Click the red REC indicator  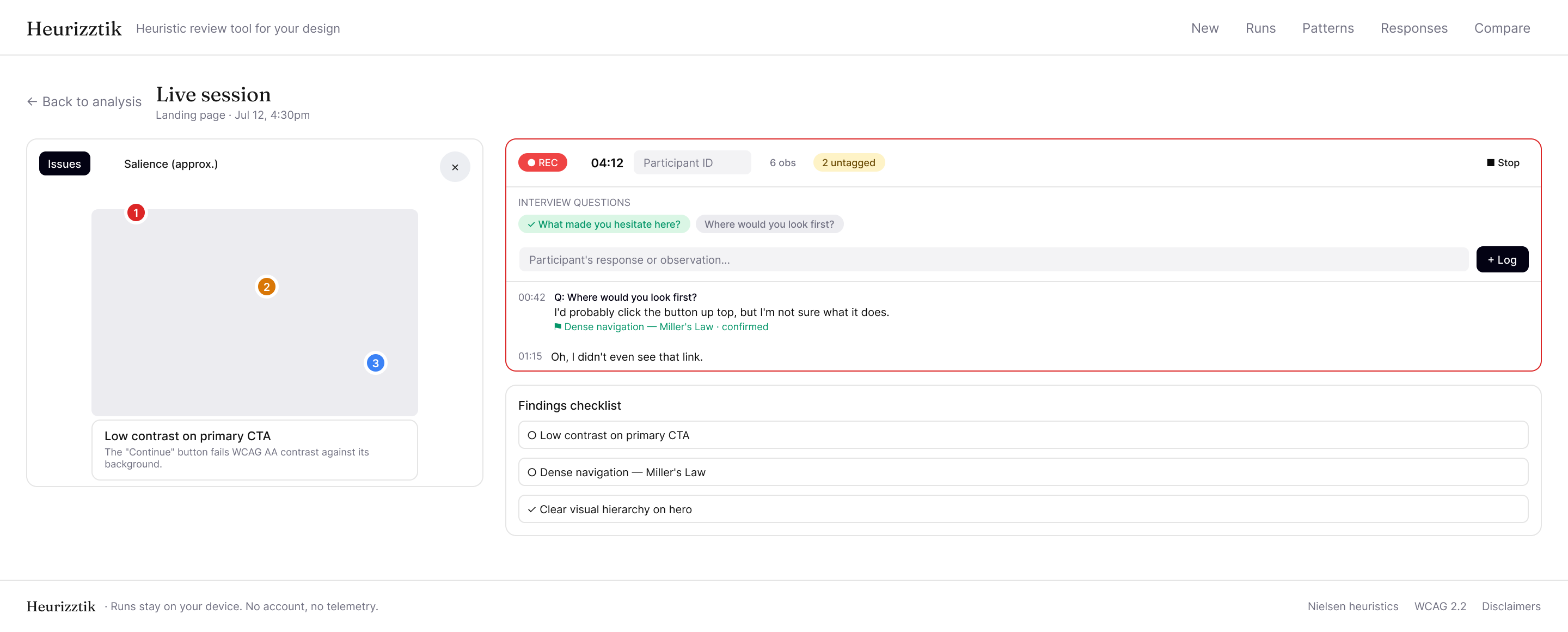click(542, 162)
